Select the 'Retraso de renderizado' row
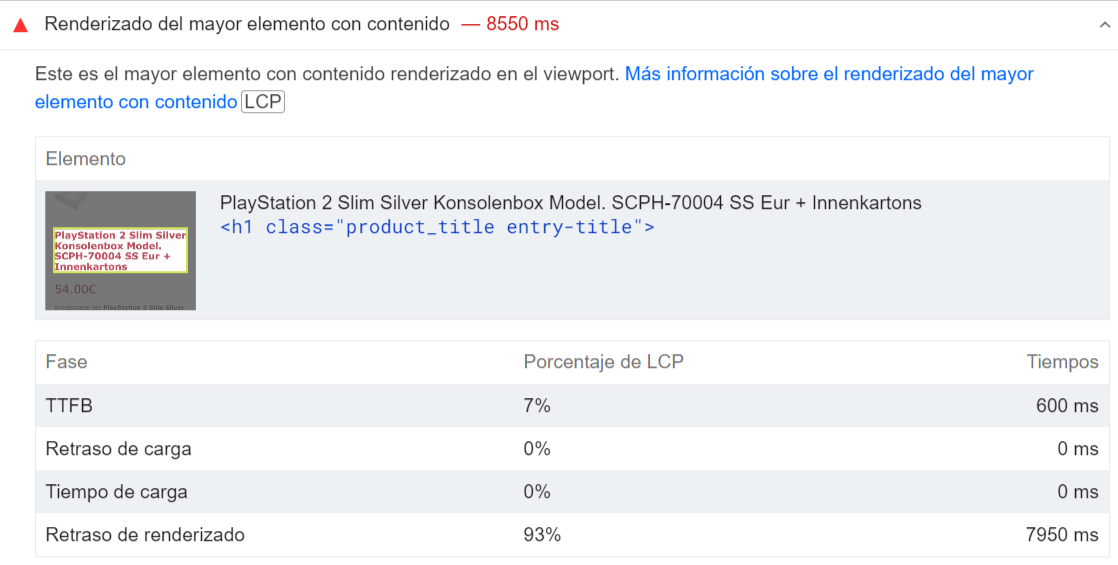1118x565 pixels. point(572,534)
